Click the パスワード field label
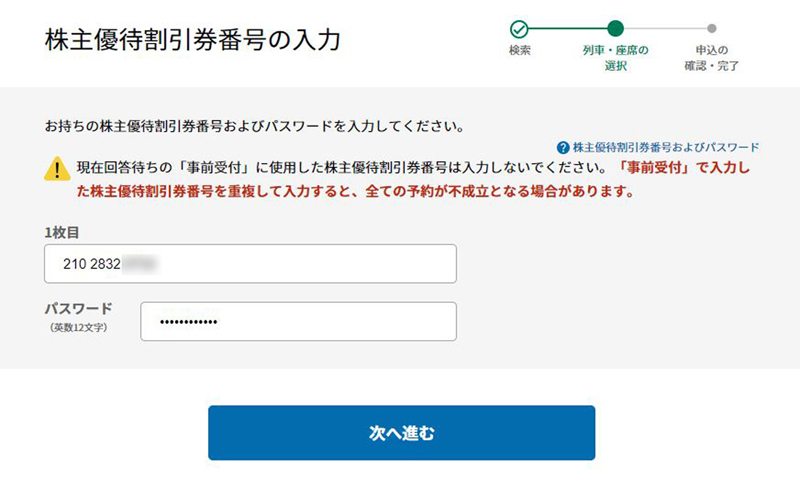The image size is (800, 498). [79, 309]
